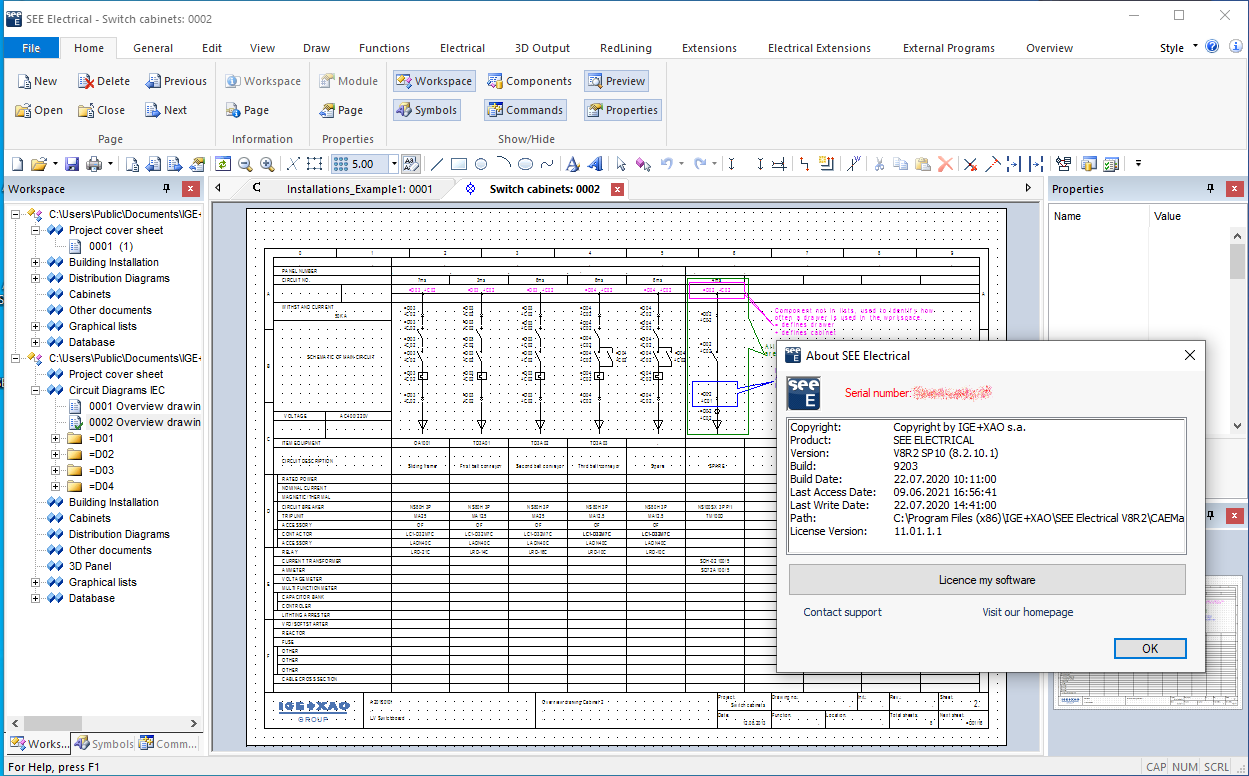The width and height of the screenshot is (1249, 776).
Task: Pin the Properties panel
Action: 1210,189
